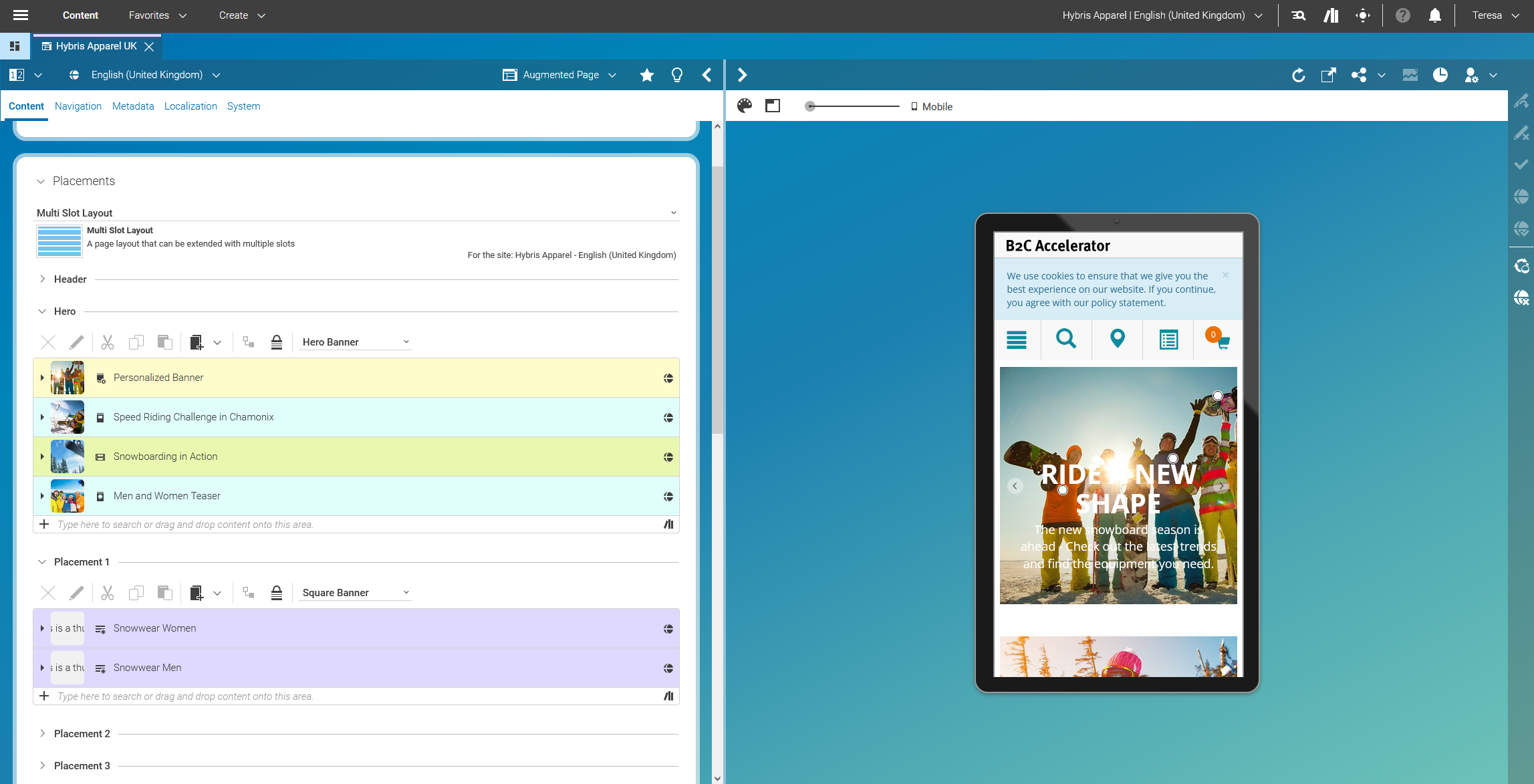Open the Square Banner dropdown in Placement 1
Image resolution: width=1534 pixels, height=784 pixels.
click(355, 592)
